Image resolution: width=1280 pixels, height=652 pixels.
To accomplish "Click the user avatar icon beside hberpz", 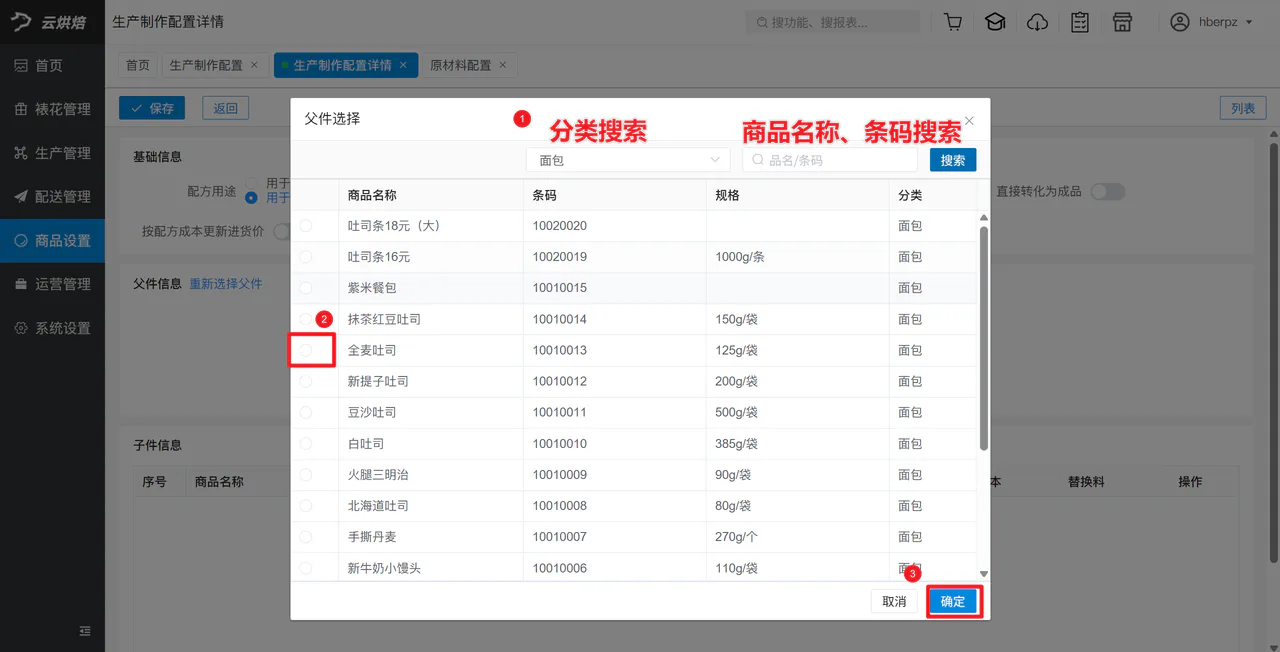I will coord(1180,22).
